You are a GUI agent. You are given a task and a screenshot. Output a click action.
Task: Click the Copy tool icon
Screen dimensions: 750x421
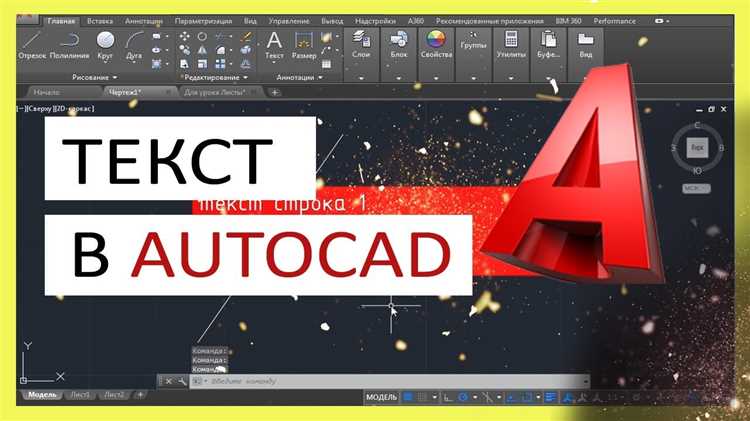pos(184,50)
